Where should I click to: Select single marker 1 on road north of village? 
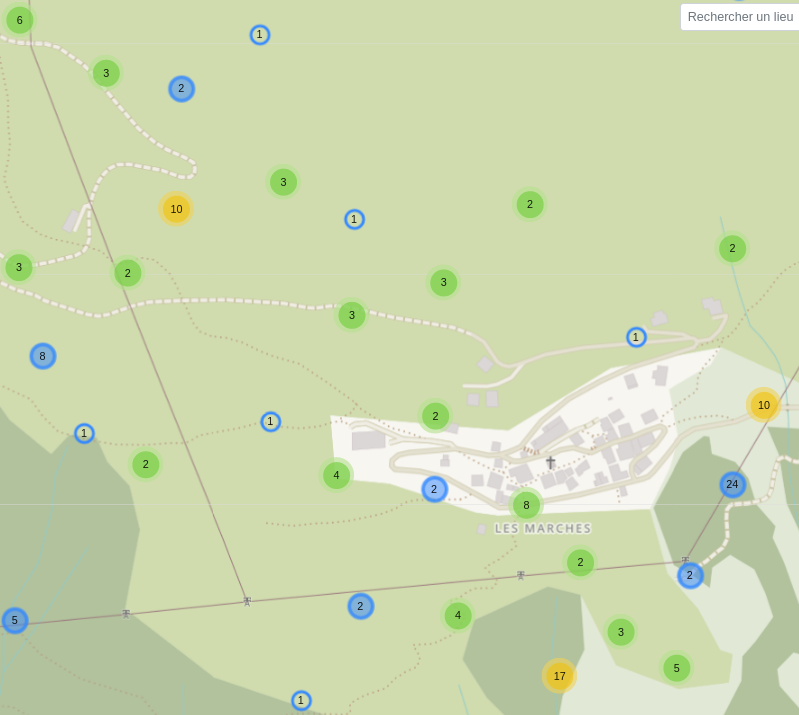[x=635, y=337]
